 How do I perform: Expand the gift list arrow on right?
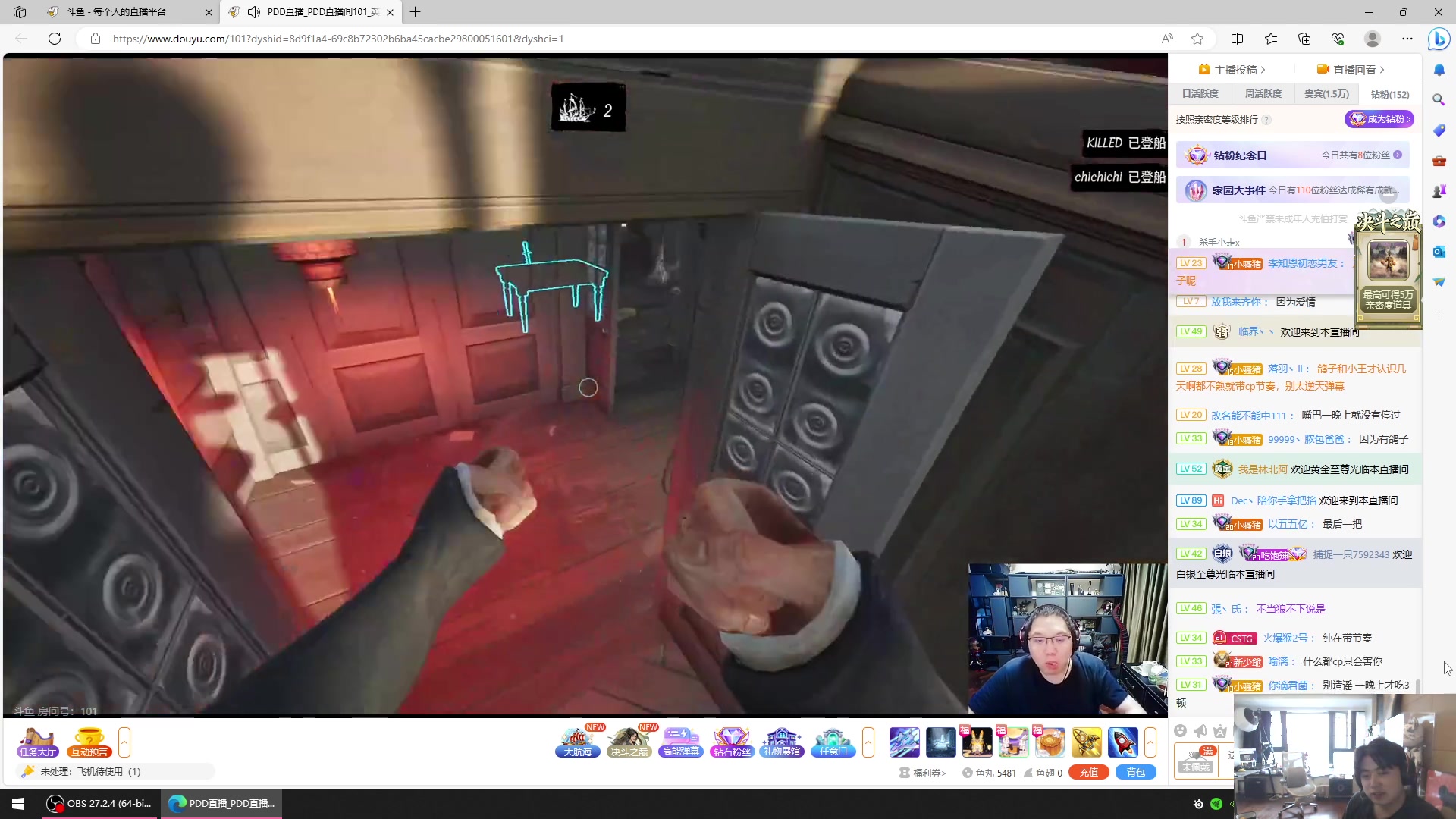[1150, 742]
